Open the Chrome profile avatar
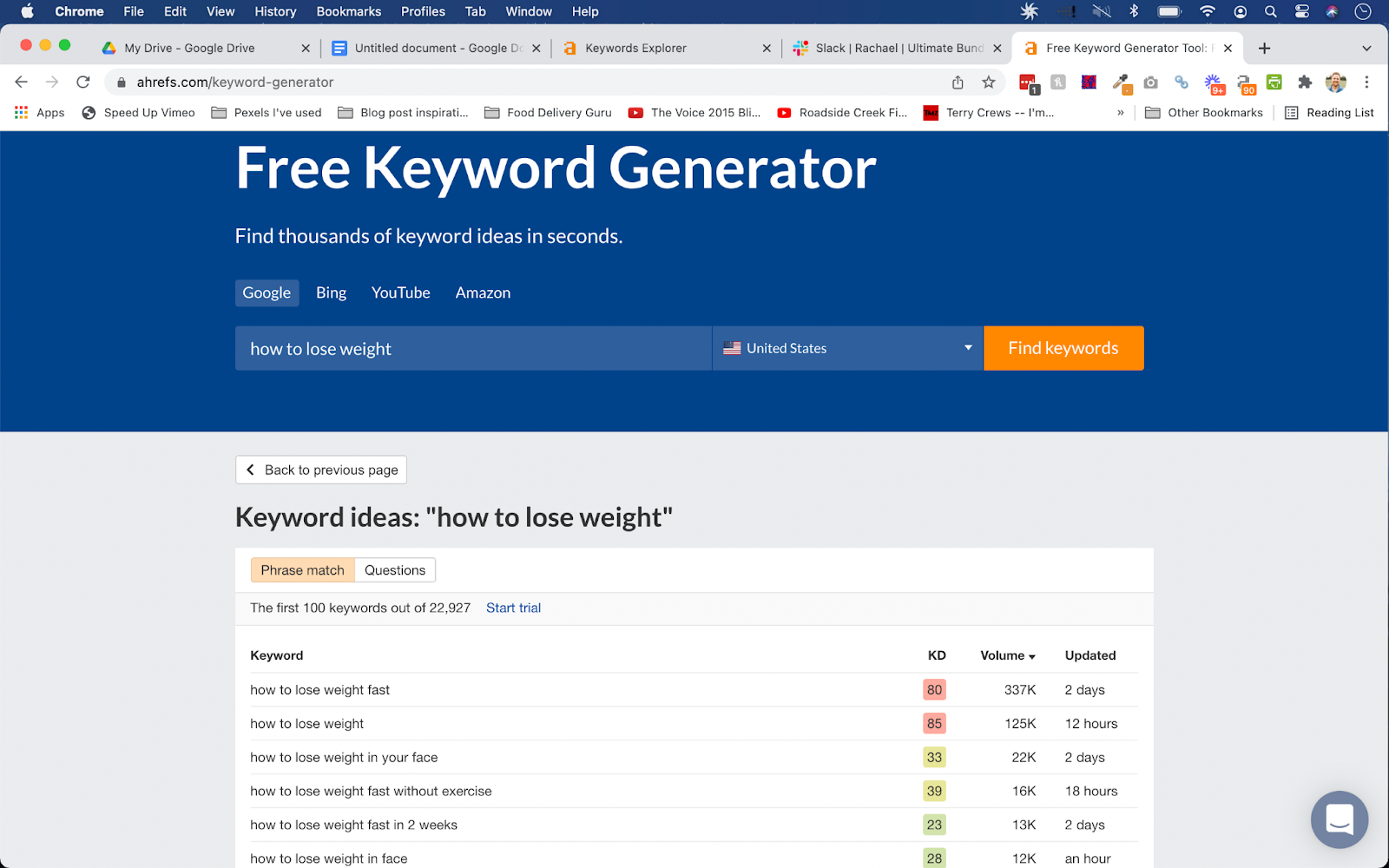This screenshot has width=1389, height=868. click(1335, 82)
